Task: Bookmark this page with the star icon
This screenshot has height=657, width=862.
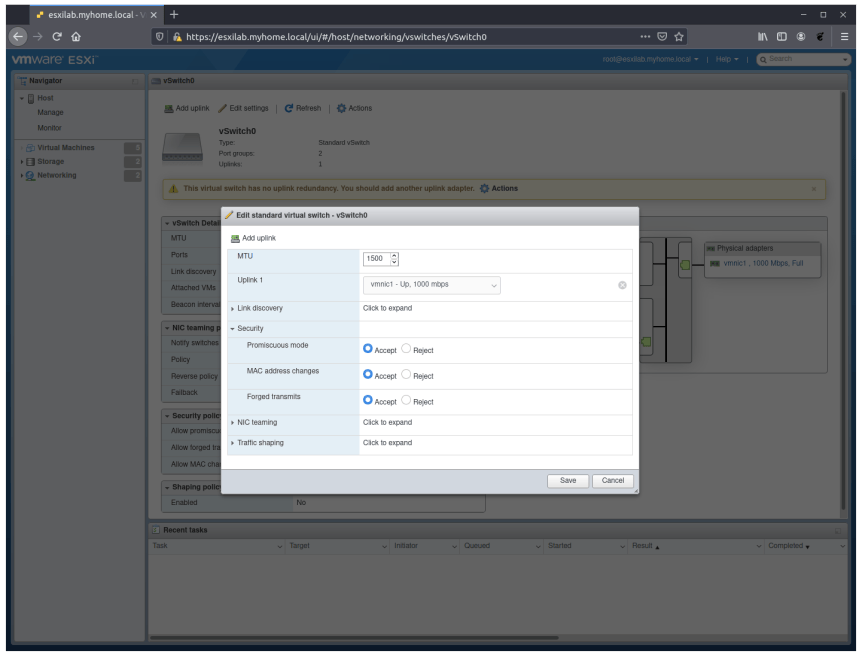Action: (679, 37)
